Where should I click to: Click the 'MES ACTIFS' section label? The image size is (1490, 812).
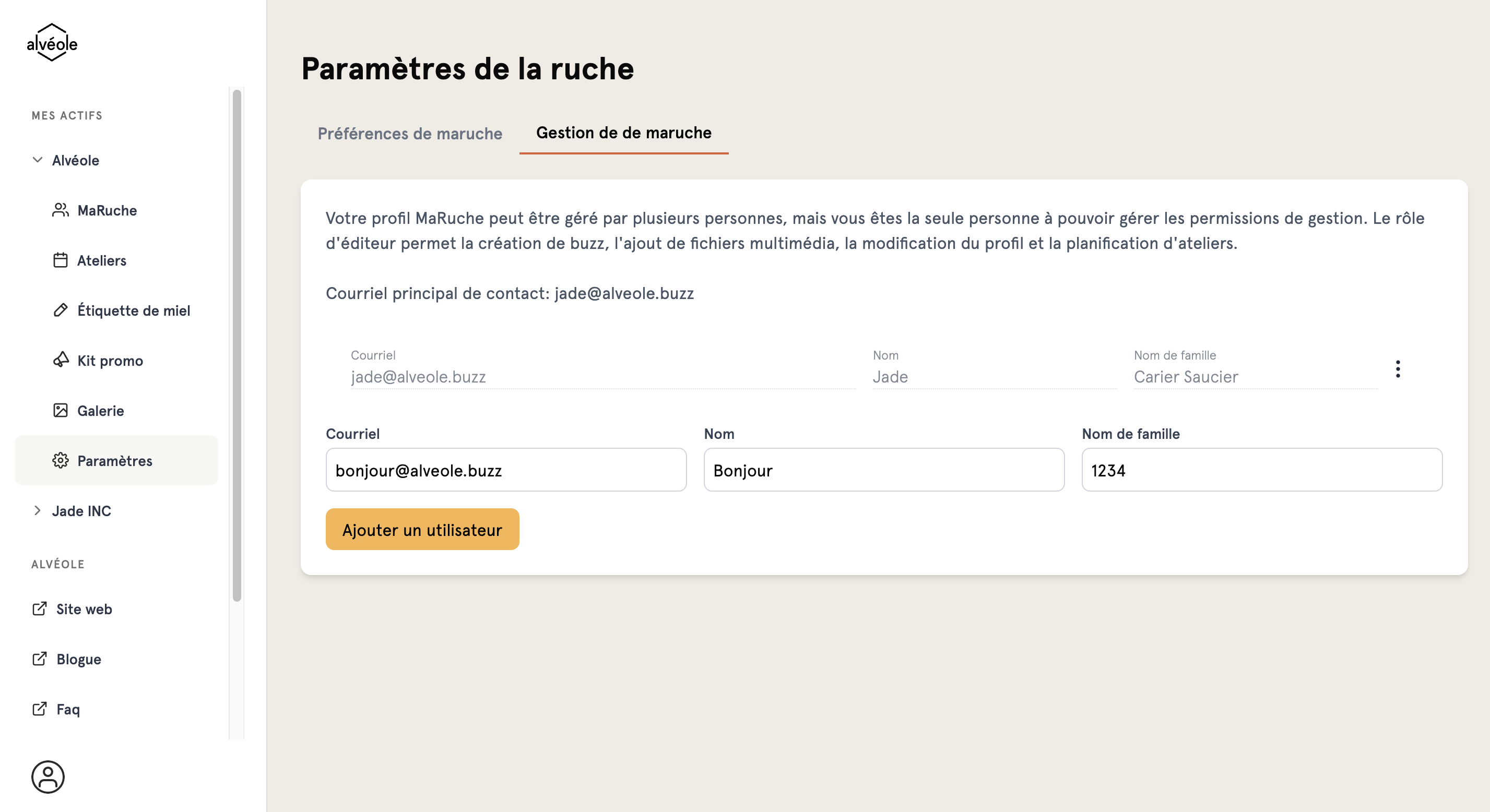click(67, 116)
